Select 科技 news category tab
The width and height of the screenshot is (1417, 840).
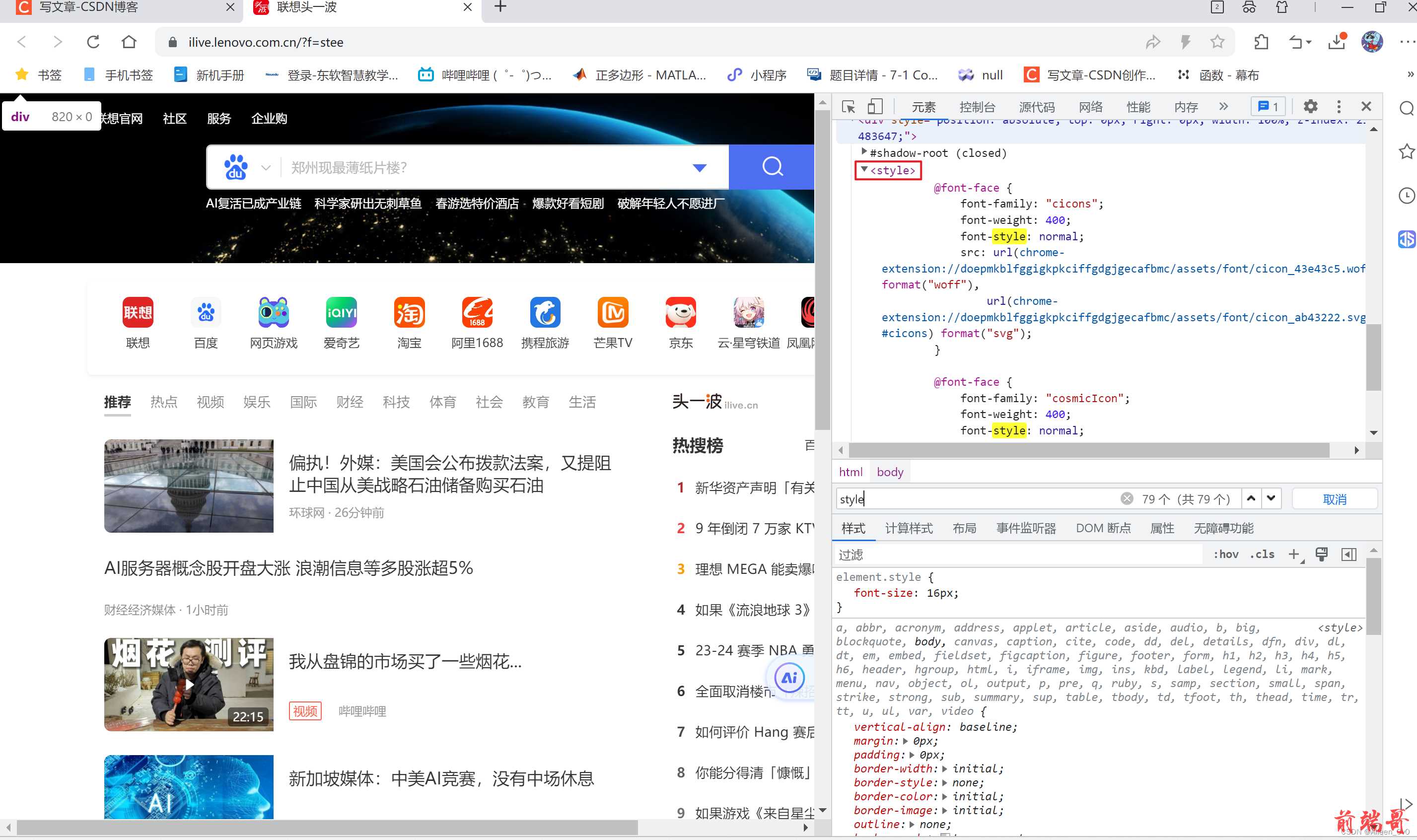pos(396,402)
